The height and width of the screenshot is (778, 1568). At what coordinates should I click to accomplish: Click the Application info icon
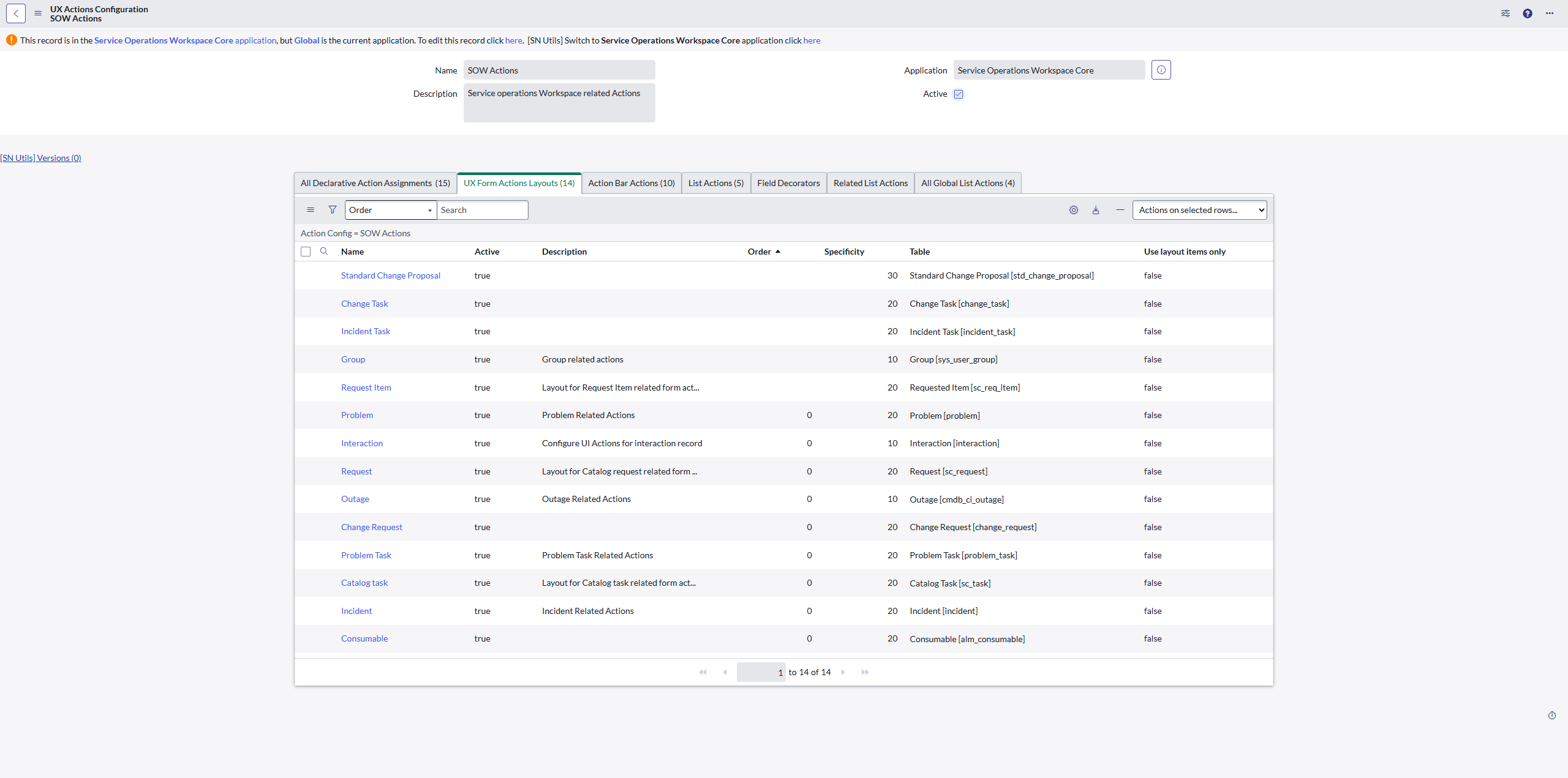coord(1161,70)
